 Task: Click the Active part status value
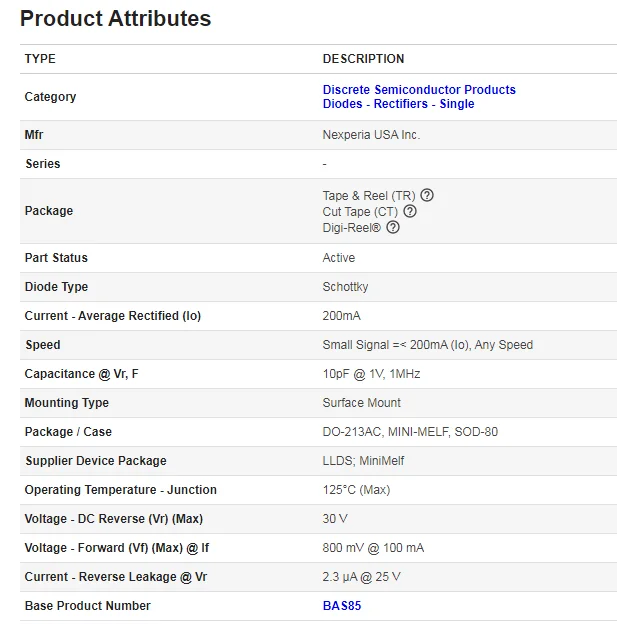(338, 258)
